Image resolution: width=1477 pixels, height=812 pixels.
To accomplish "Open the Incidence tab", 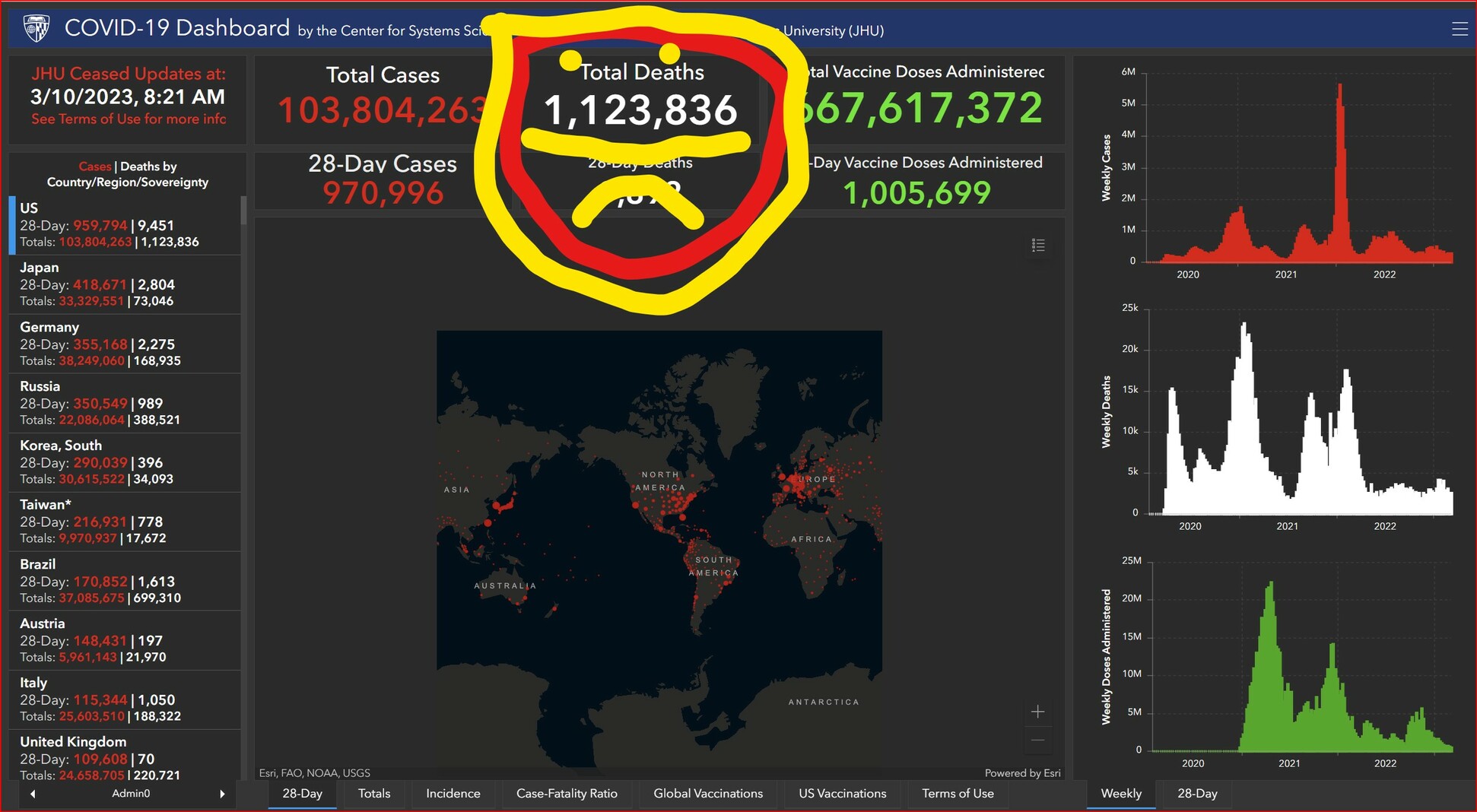I will pos(453,793).
